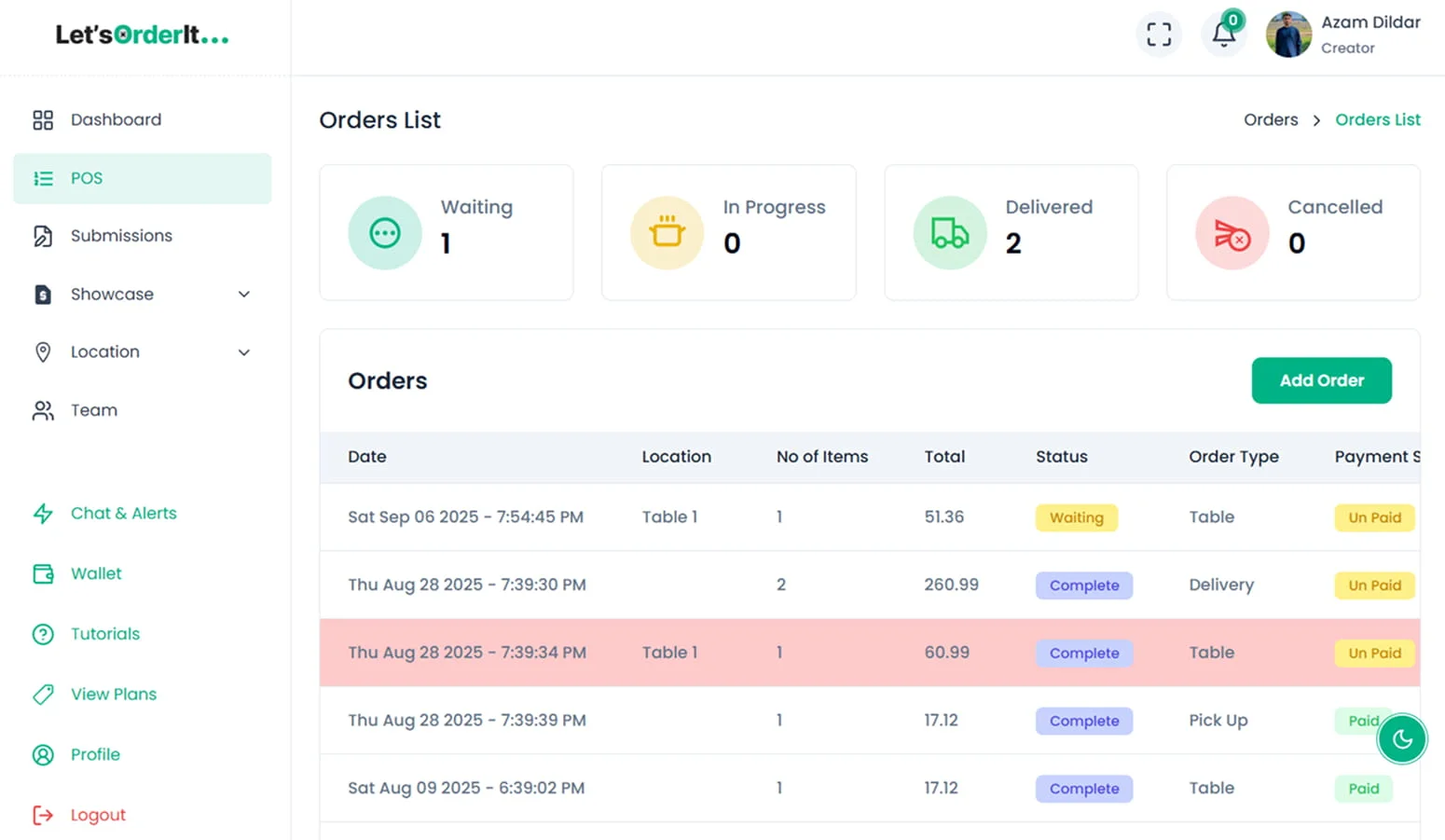Screen dimensions: 1445x840
Task: Click the Submissions document icon
Action: (43, 236)
